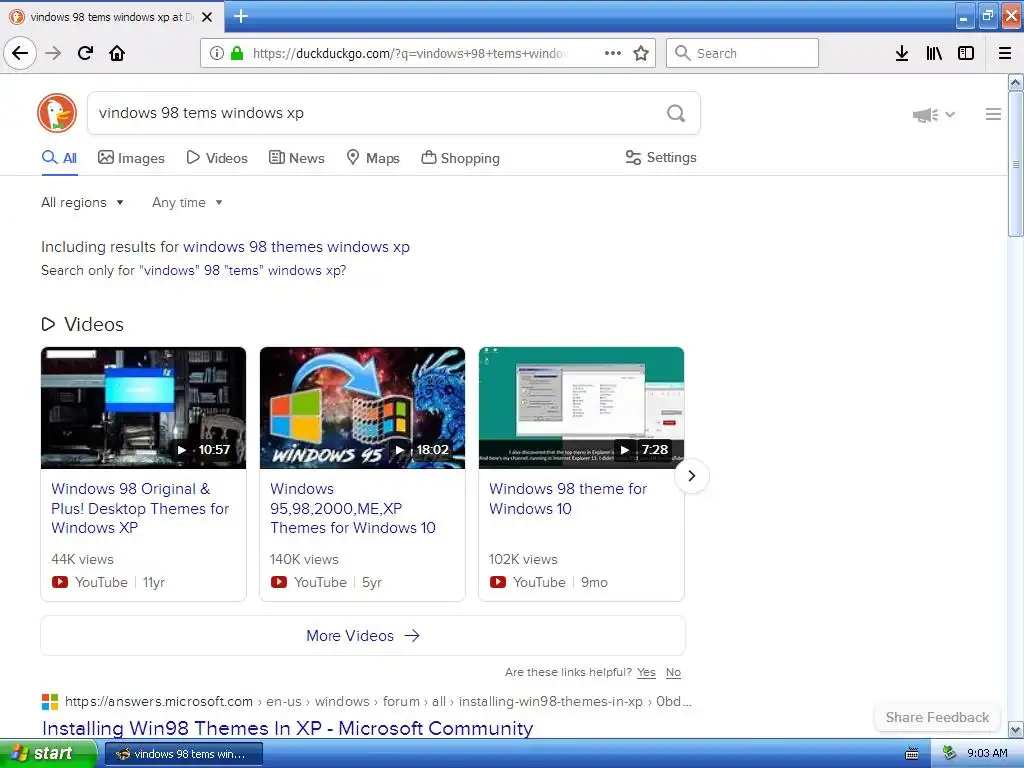
Task: Click the vertical scrollbar thumb
Action: (1016, 164)
